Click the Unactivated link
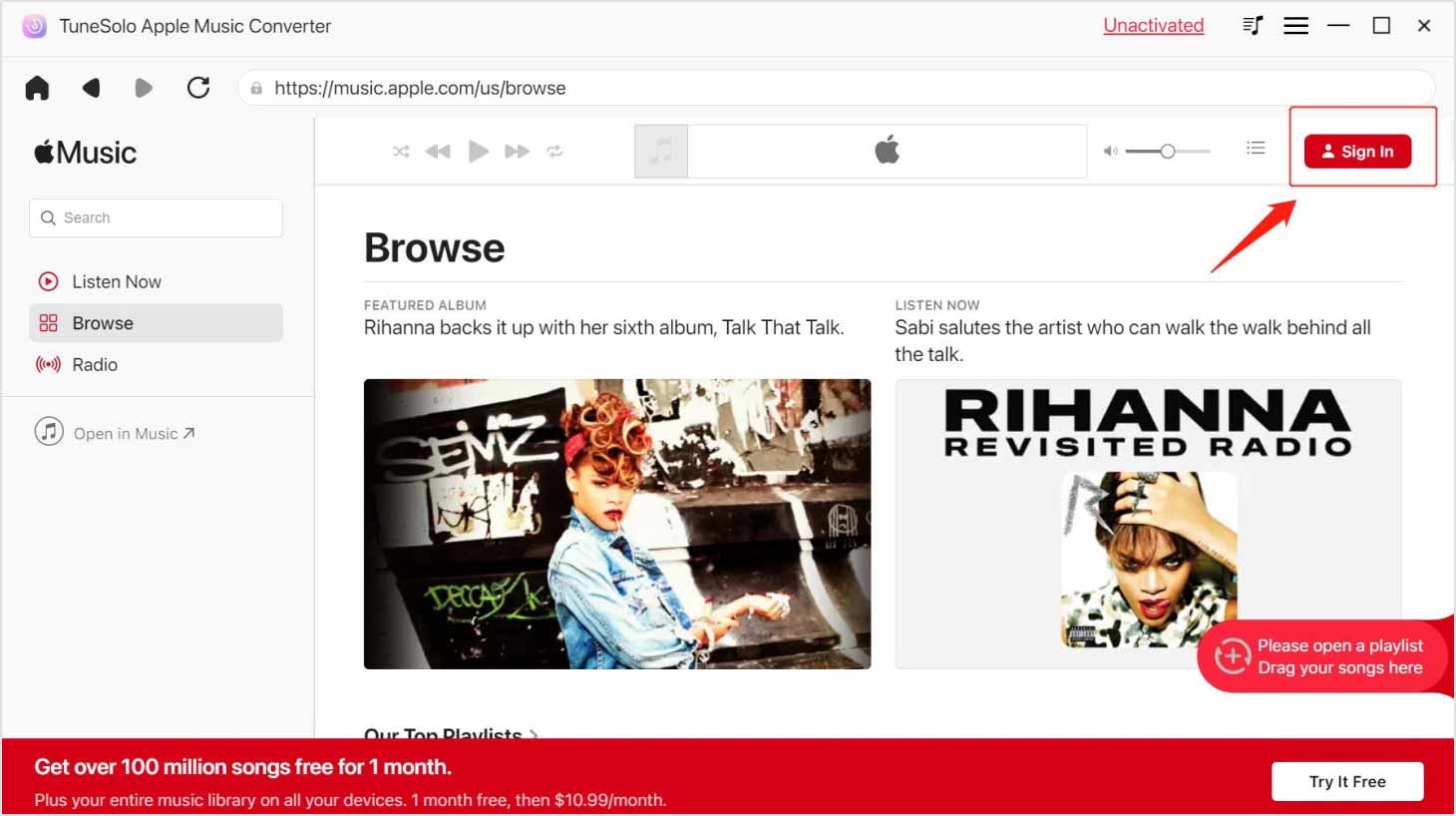Image resolution: width=1456 pixels, height=816 pixels. pos(1153,26)
